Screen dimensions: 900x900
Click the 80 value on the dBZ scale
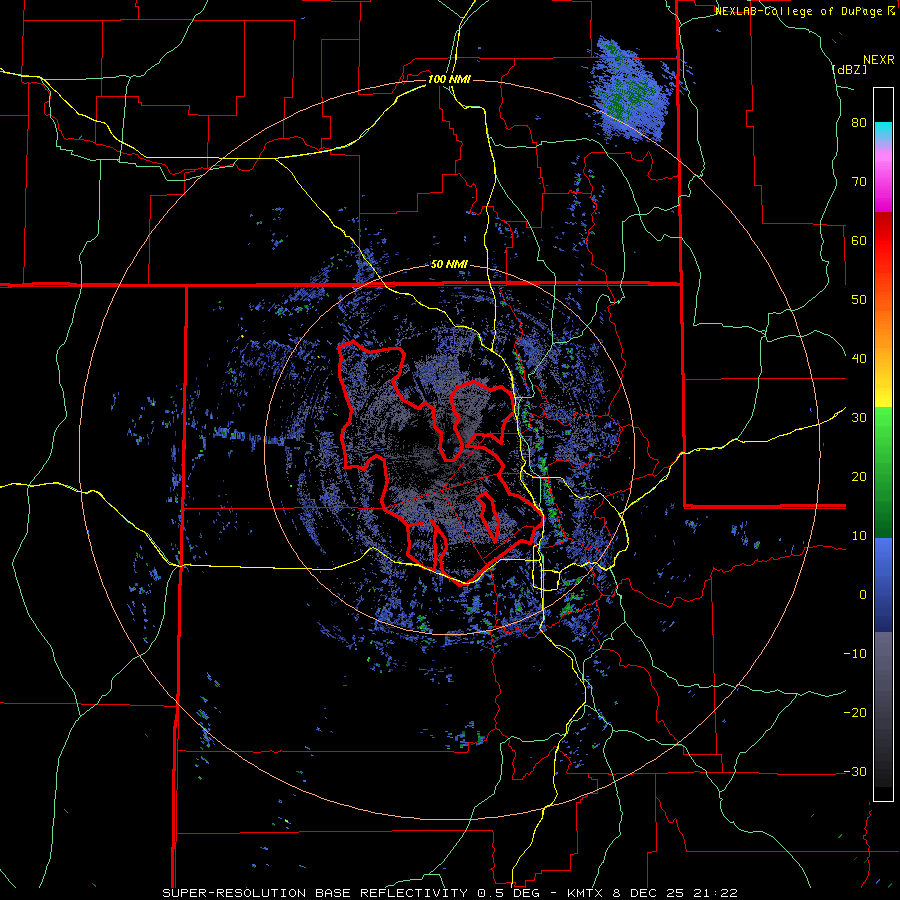(859, 123)
